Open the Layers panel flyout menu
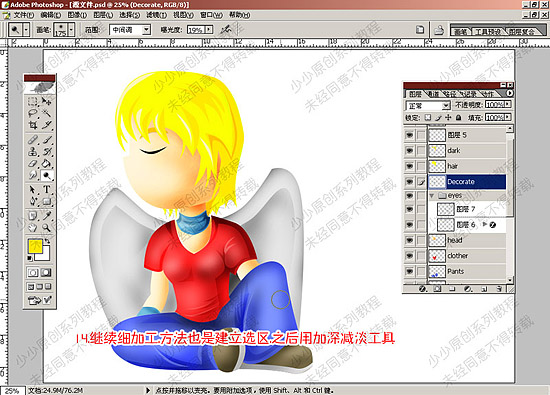This screenshot has width=550, height=395. (510, 93)
